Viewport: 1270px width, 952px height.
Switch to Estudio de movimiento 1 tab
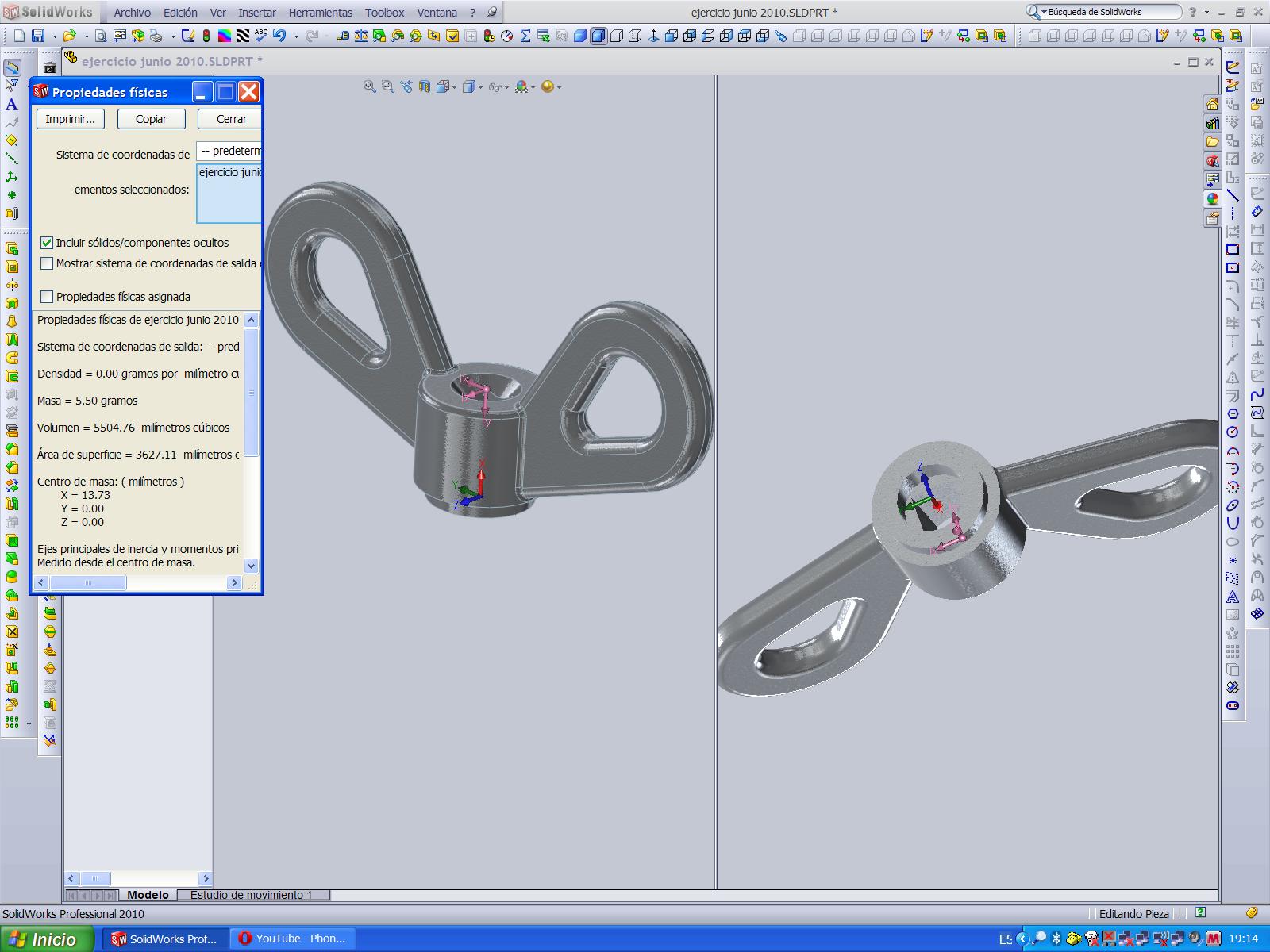coord(251,895)
